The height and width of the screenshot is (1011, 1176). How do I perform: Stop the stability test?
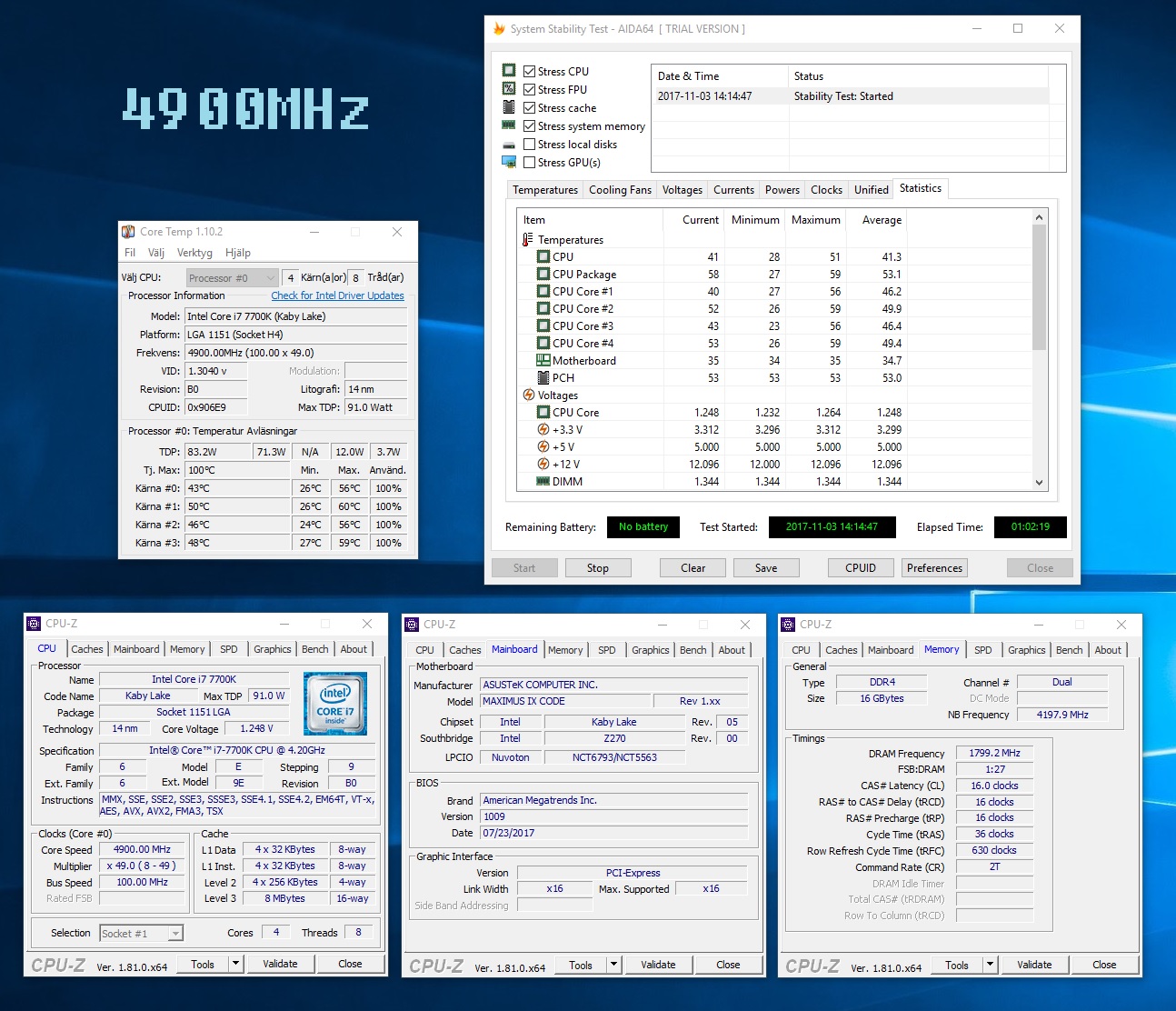[x=598, y=568]
